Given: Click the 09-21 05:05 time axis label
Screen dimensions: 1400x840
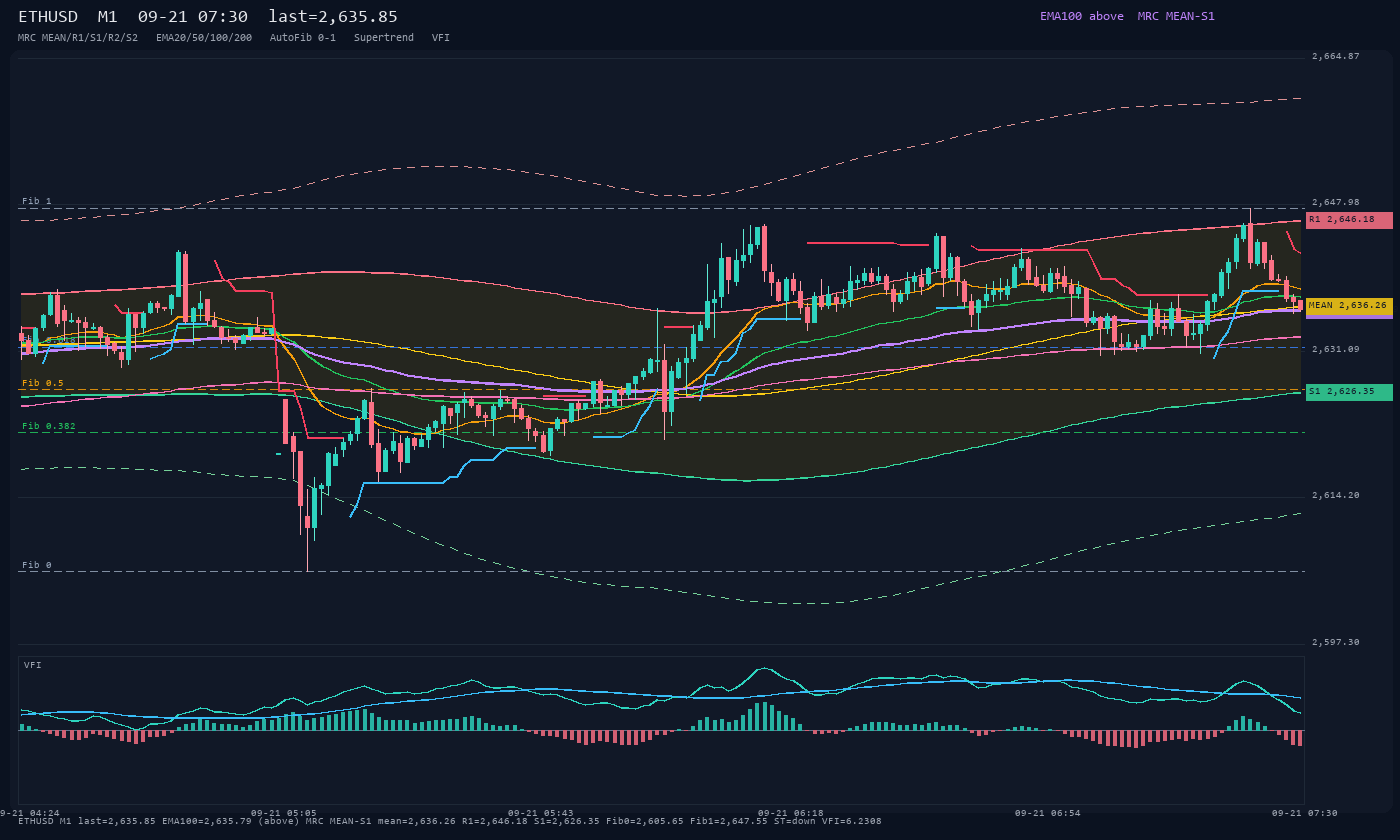Looking at the screenshot, I should (x=284, y=813).
